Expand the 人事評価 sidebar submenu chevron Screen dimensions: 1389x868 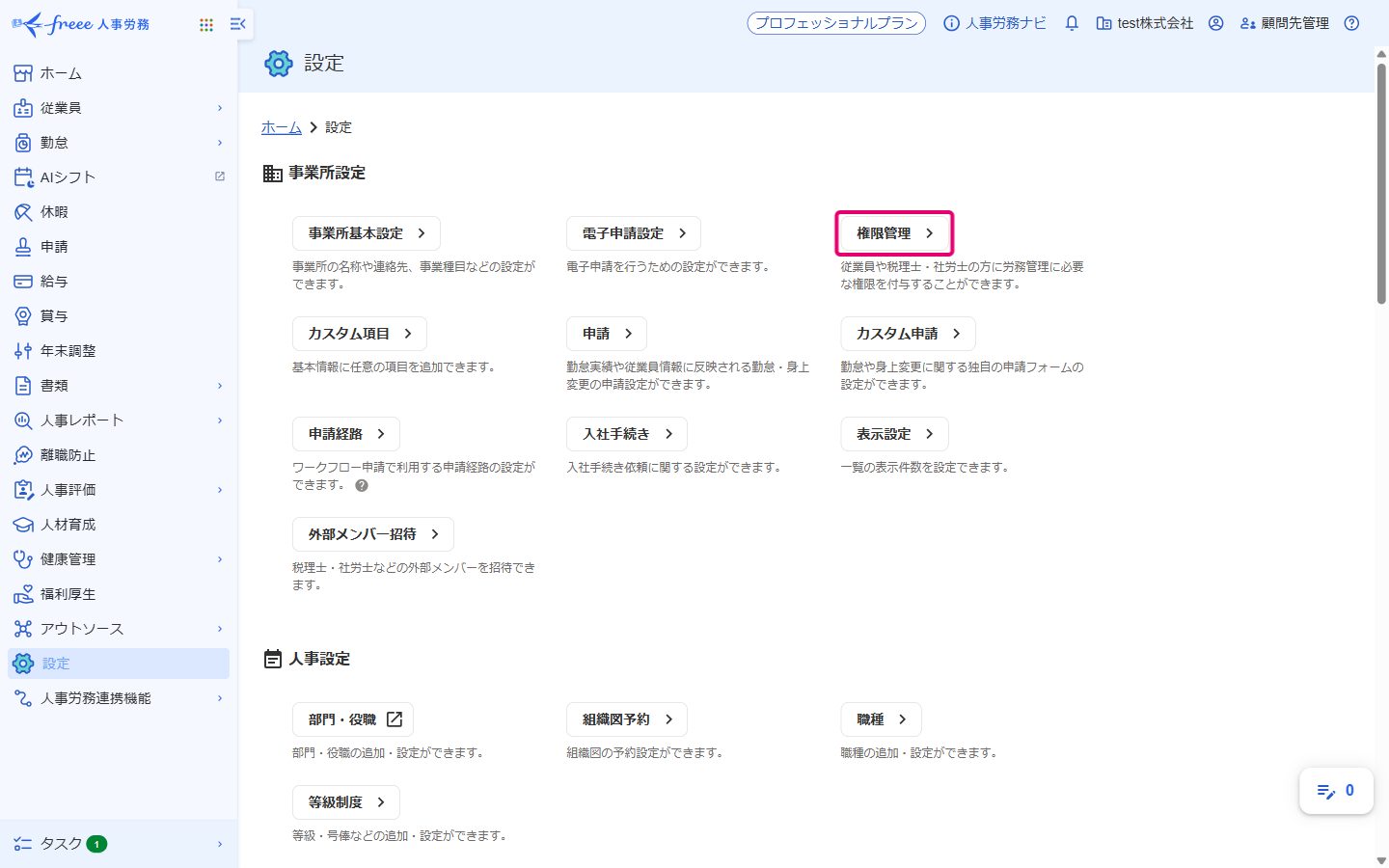[220, 490]
